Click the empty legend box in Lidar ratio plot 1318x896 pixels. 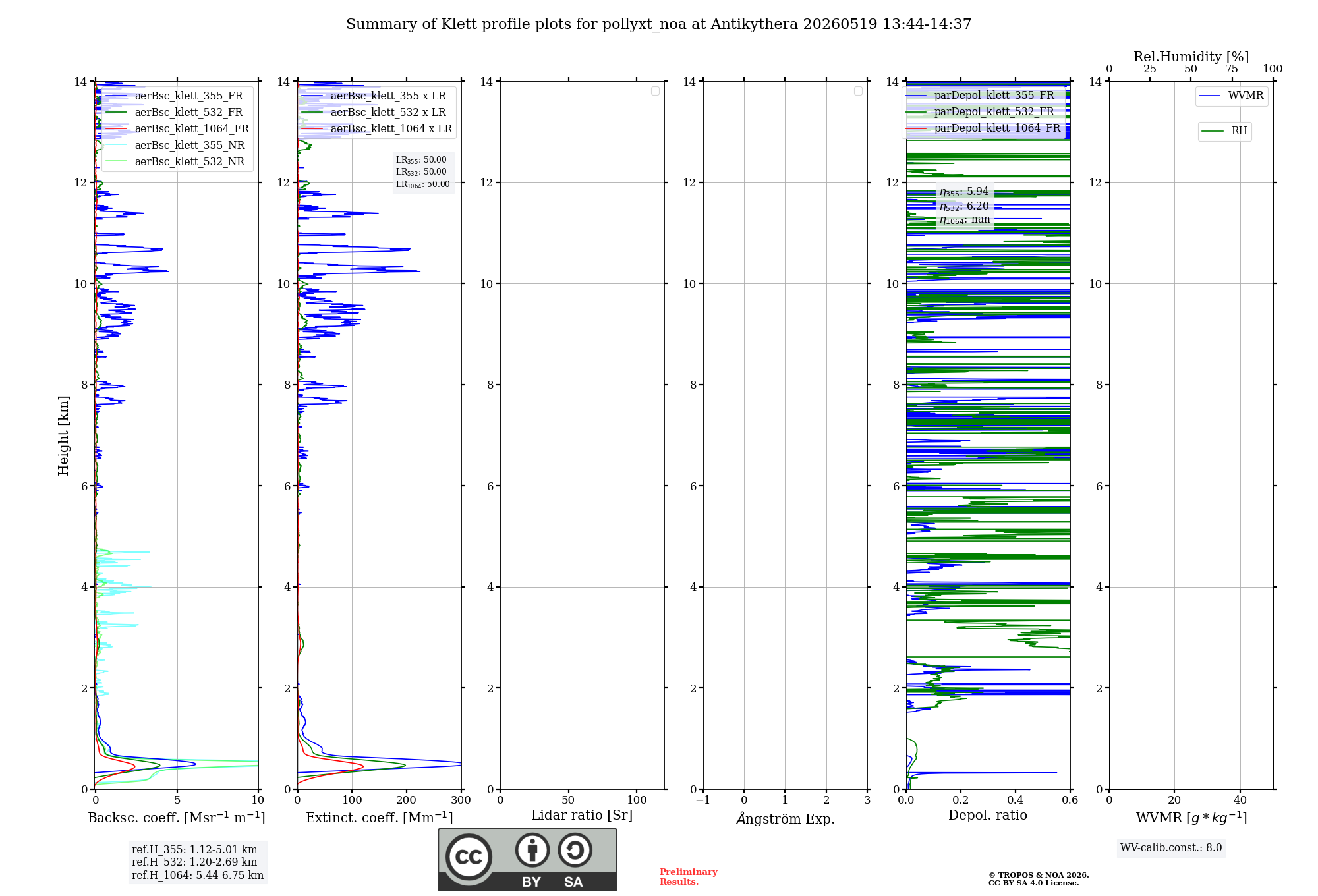pos(655,91)
